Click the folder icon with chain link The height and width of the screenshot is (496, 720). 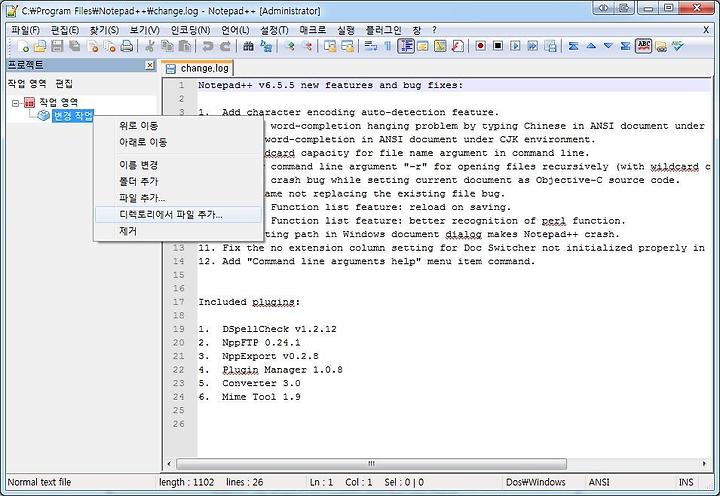tap(661, 46)
